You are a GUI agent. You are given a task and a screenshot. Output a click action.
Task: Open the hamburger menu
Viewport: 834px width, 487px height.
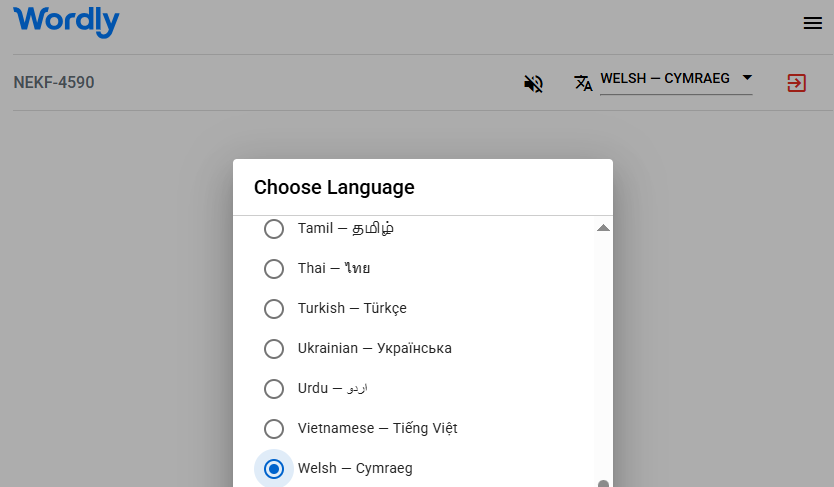812,23
